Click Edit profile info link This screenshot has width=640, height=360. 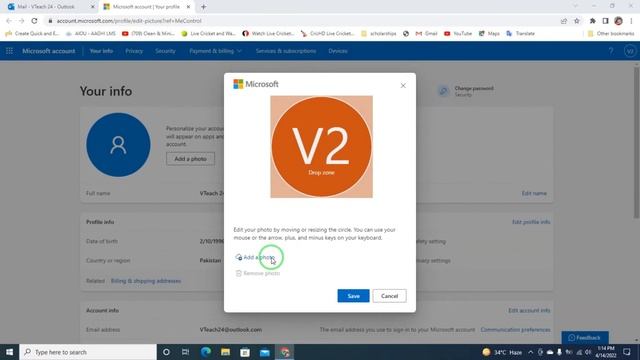531,222
